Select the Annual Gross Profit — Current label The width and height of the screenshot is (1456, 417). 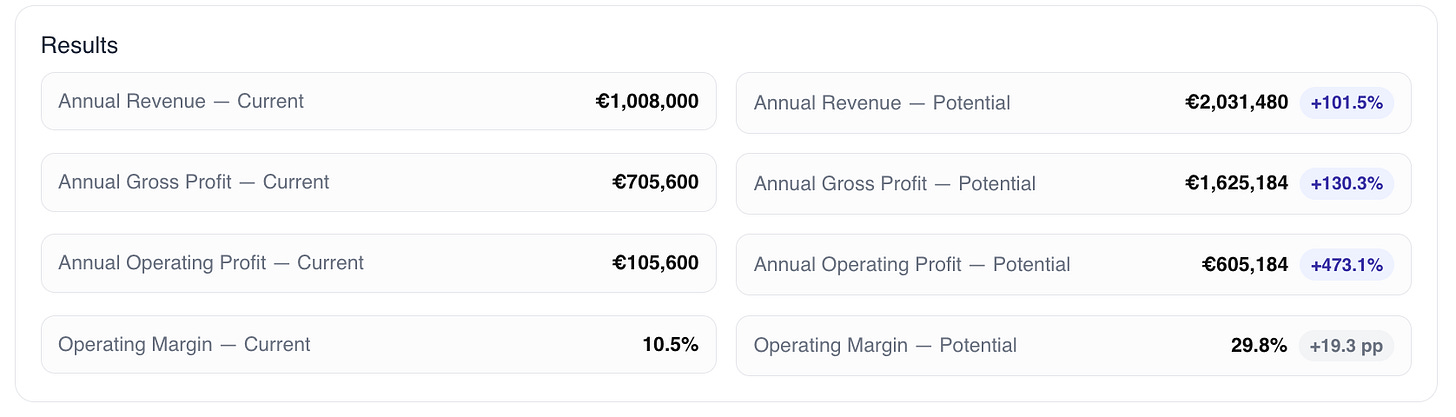pyautogui.click(x=194, y=182)
